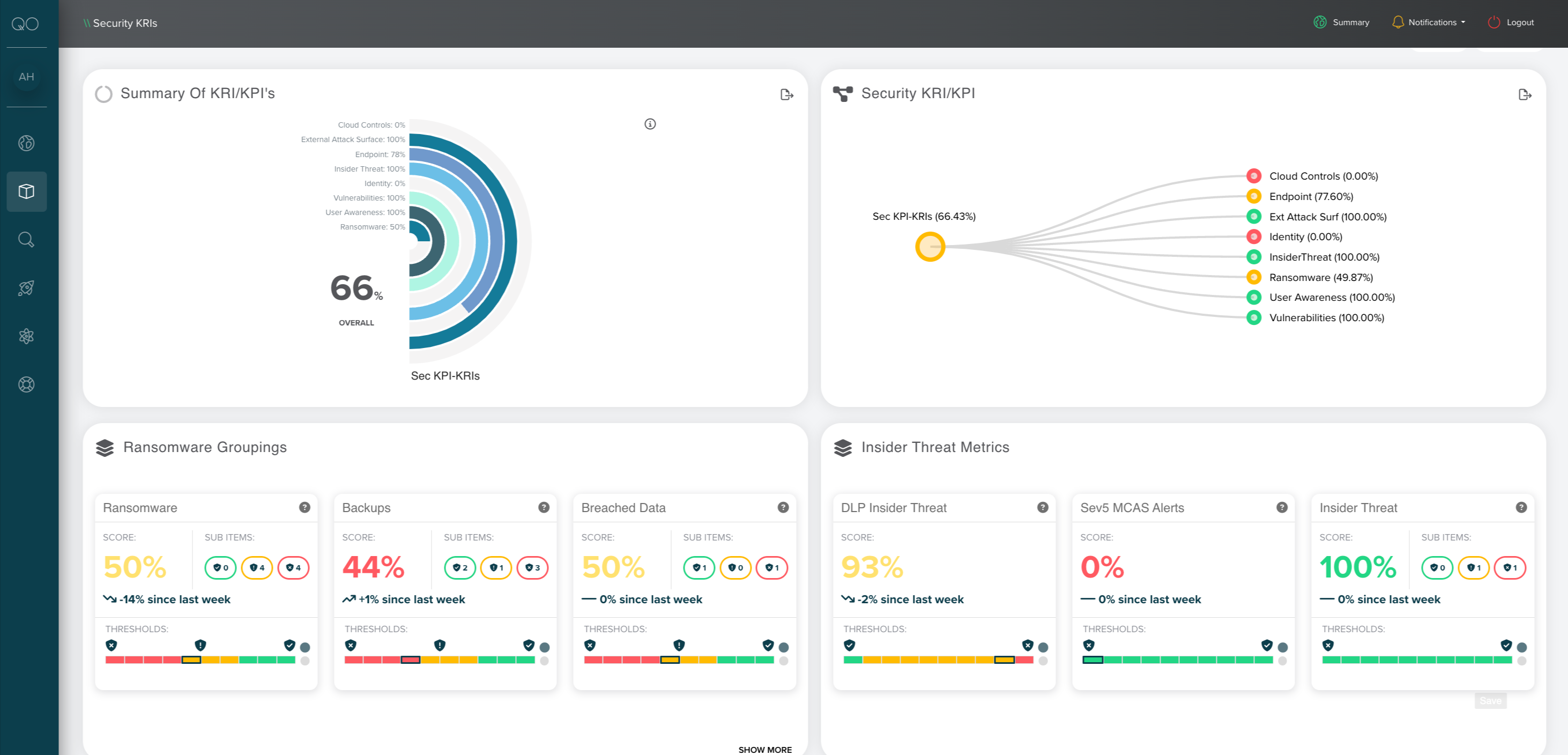
Task: Open the AH user avatar
Action: pos(26,77)
